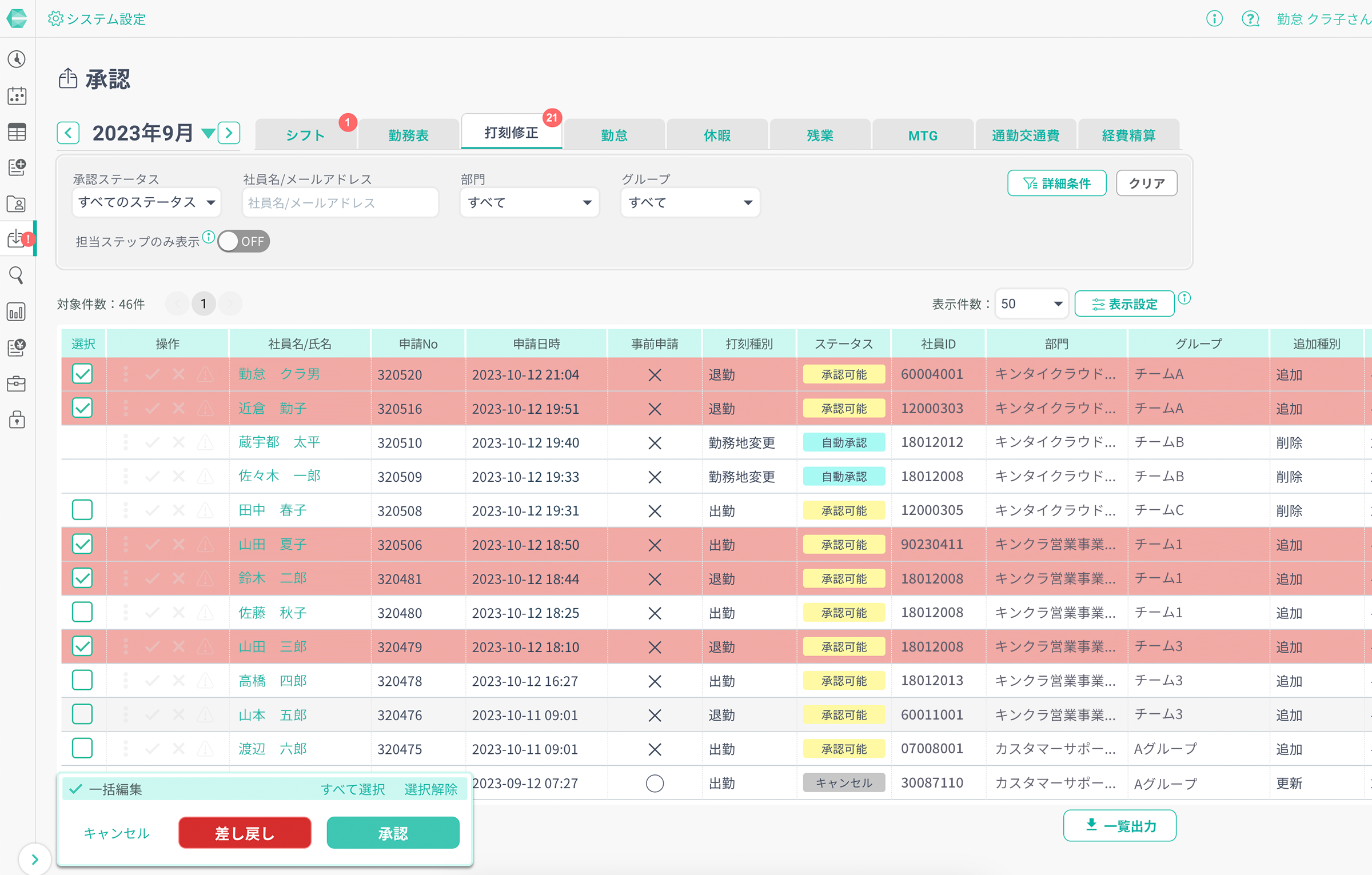
Task: Open the 承認ステータス dropdown
Action: click(x=147, y=202)
